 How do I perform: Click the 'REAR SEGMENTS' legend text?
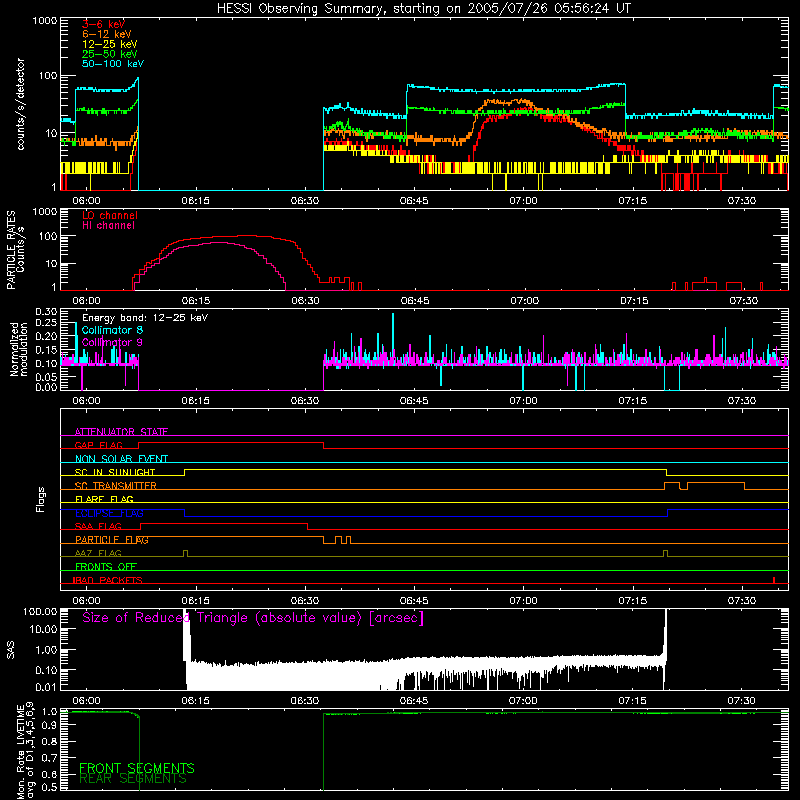(x=133, y=779)
